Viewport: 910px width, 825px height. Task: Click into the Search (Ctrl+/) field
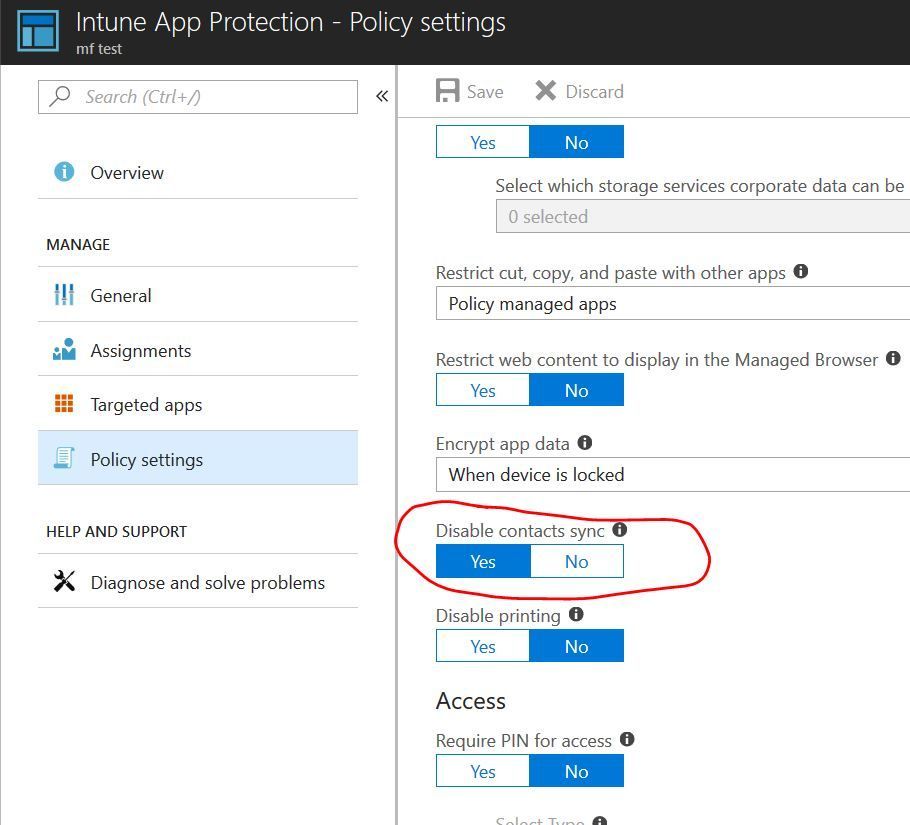(198, 97)
